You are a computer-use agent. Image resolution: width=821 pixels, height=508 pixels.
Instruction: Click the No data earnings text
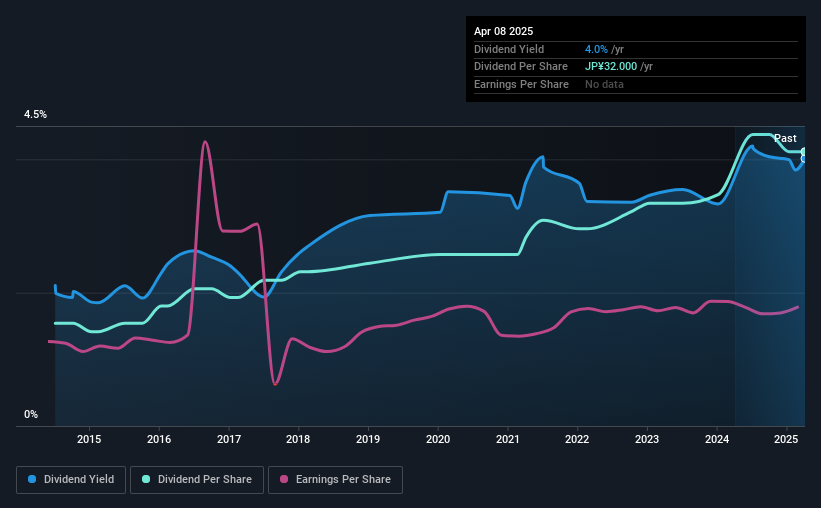point(604,84)
